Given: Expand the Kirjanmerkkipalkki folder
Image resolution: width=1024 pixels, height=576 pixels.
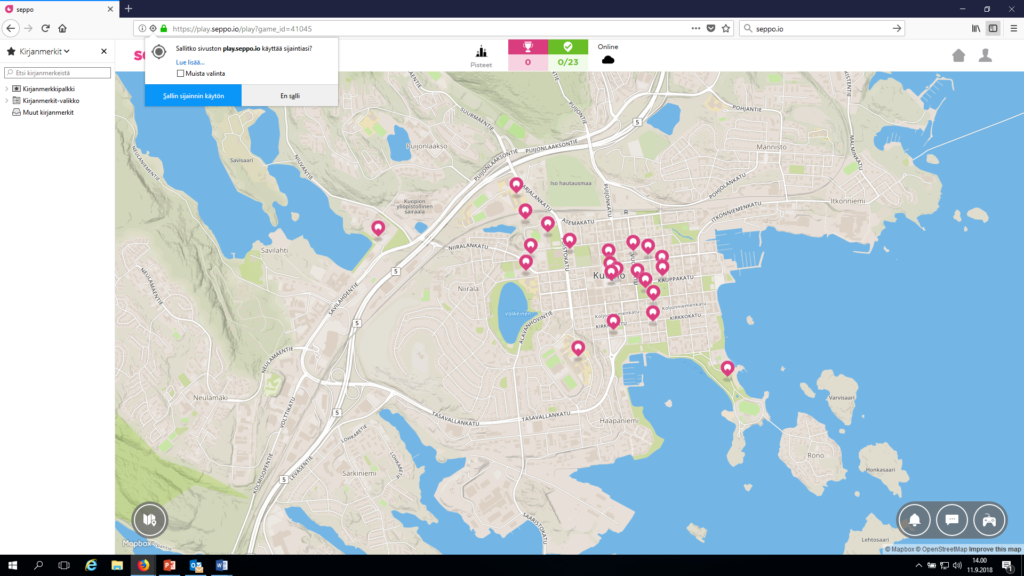Looking at the screenshot, I should pyautogui.click(x=6, y=89).
